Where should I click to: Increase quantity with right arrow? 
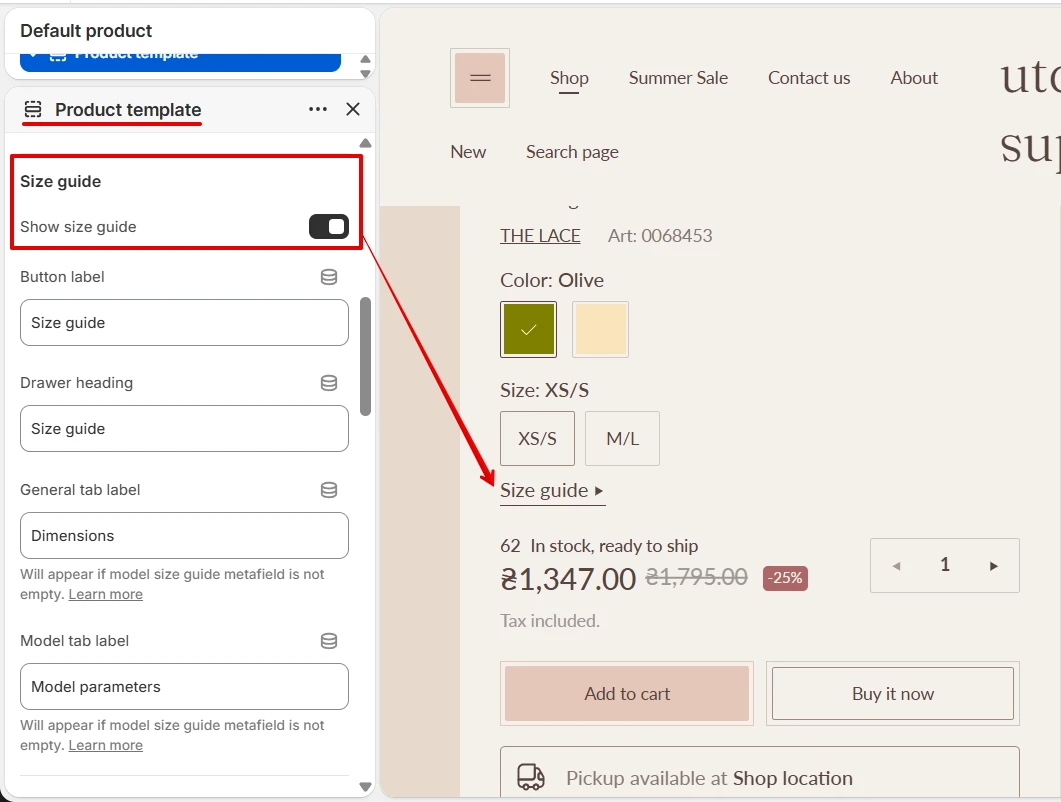[x=993, y=566]
